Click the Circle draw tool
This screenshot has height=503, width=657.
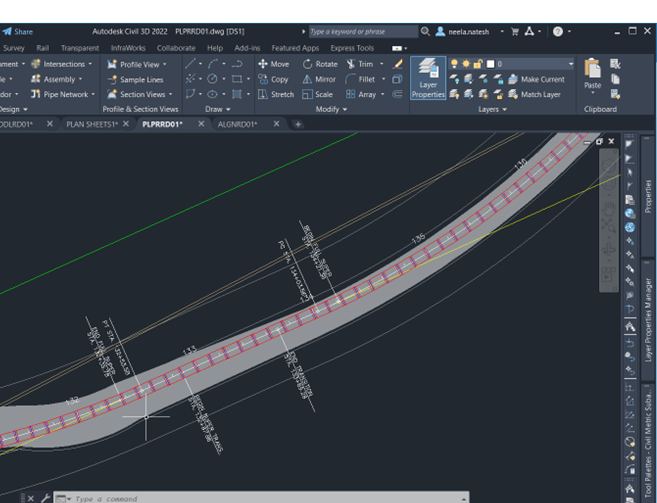[x=212, y=79]
